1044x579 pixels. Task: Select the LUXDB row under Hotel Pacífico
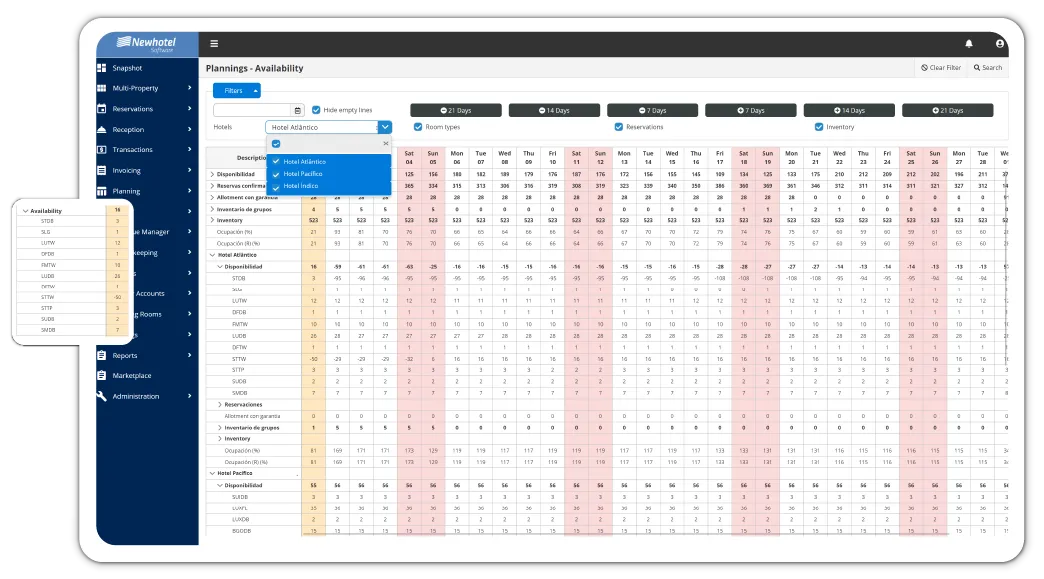[240, 519]
